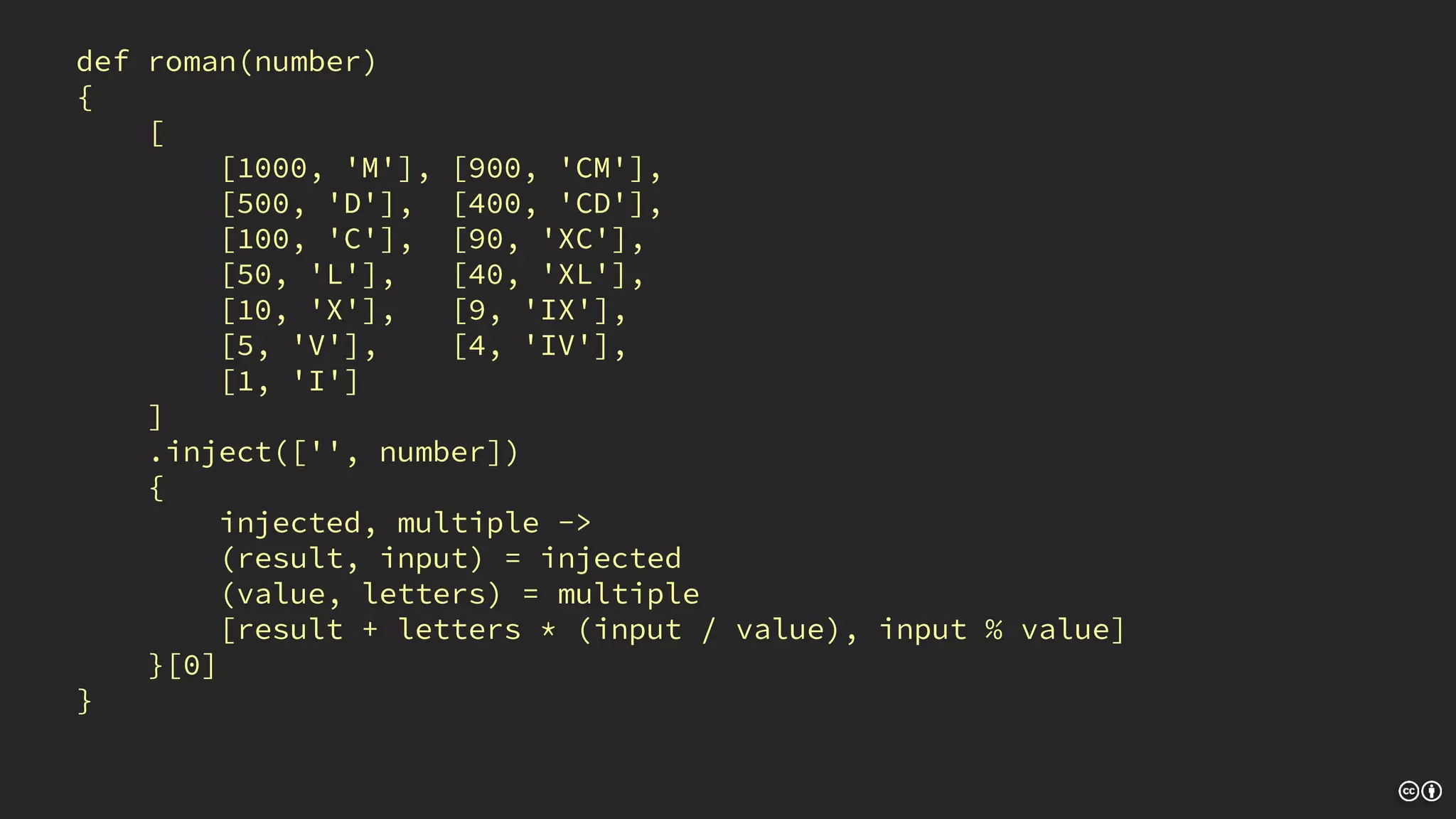The width and height of the screenshot is (1456, 819).
Task: Click the [4, 'IV'] entry
Action: point(531,346)
